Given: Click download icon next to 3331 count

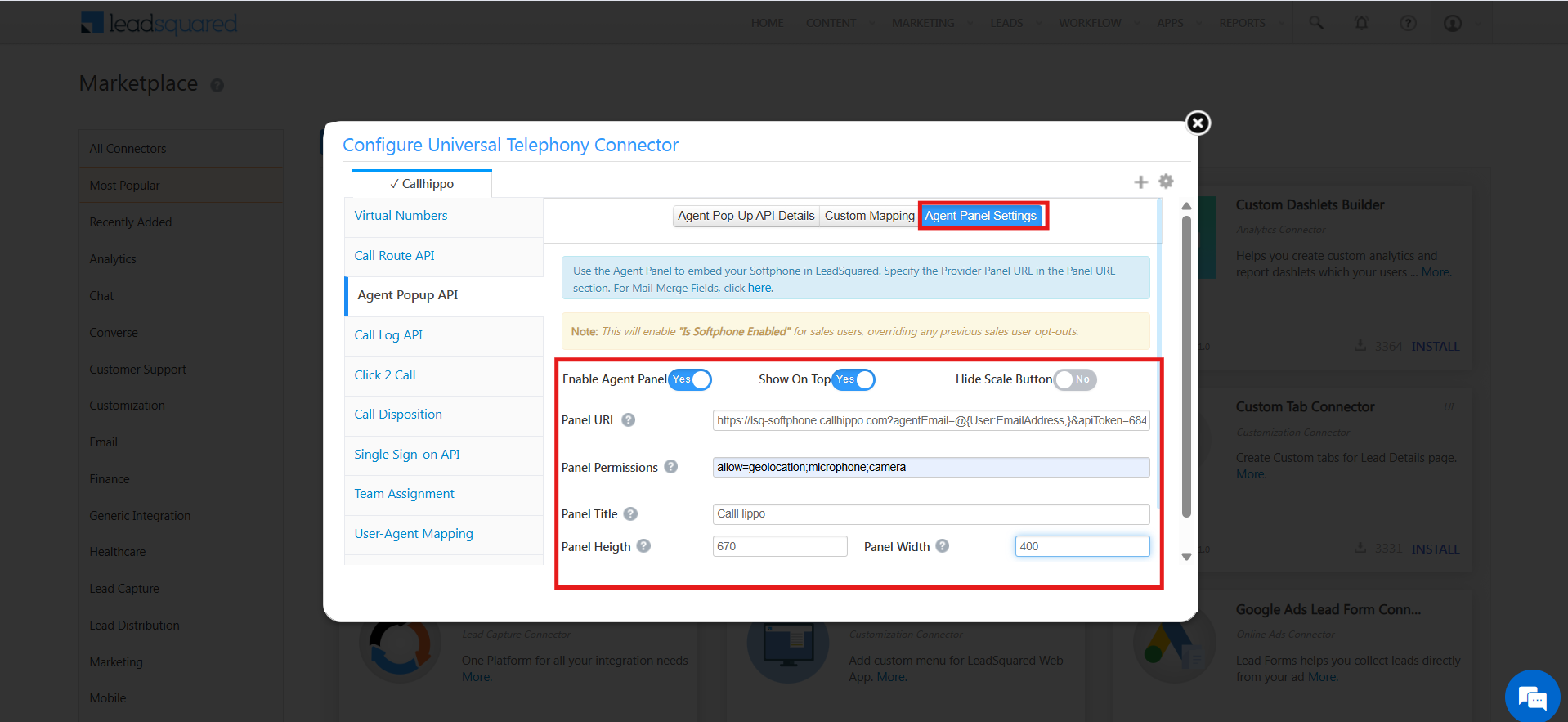Looking at the screenshot, I should [1360, 547].
